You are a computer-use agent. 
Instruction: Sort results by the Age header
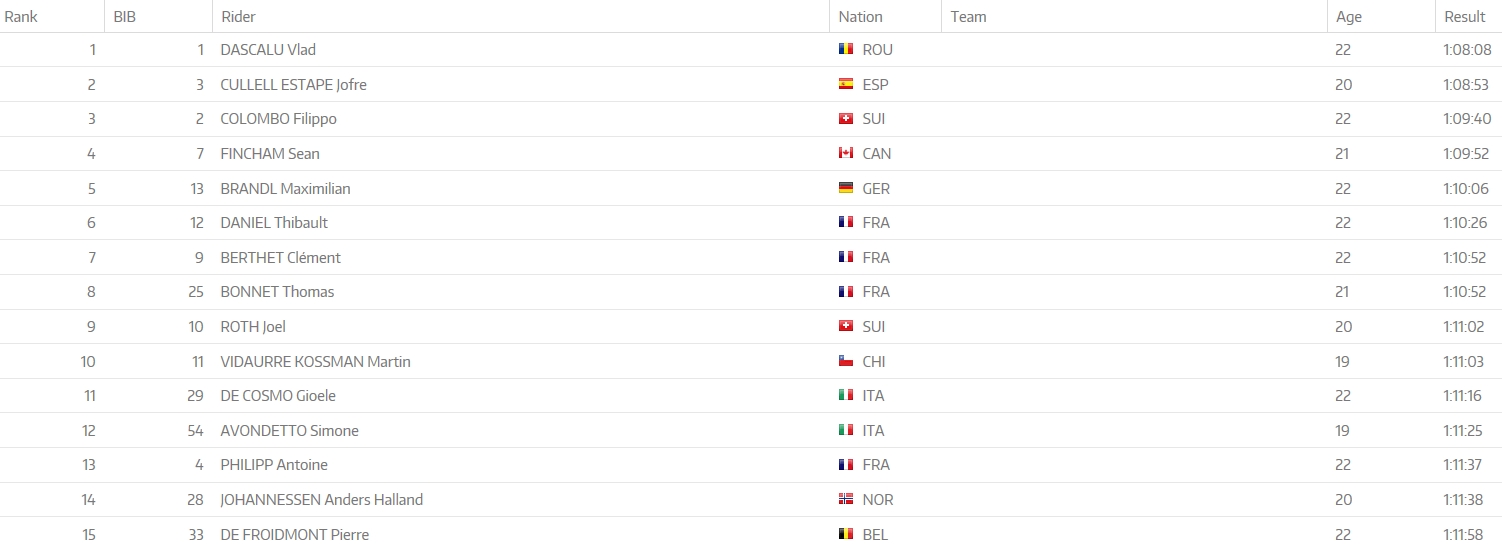tap(1349, 16)
